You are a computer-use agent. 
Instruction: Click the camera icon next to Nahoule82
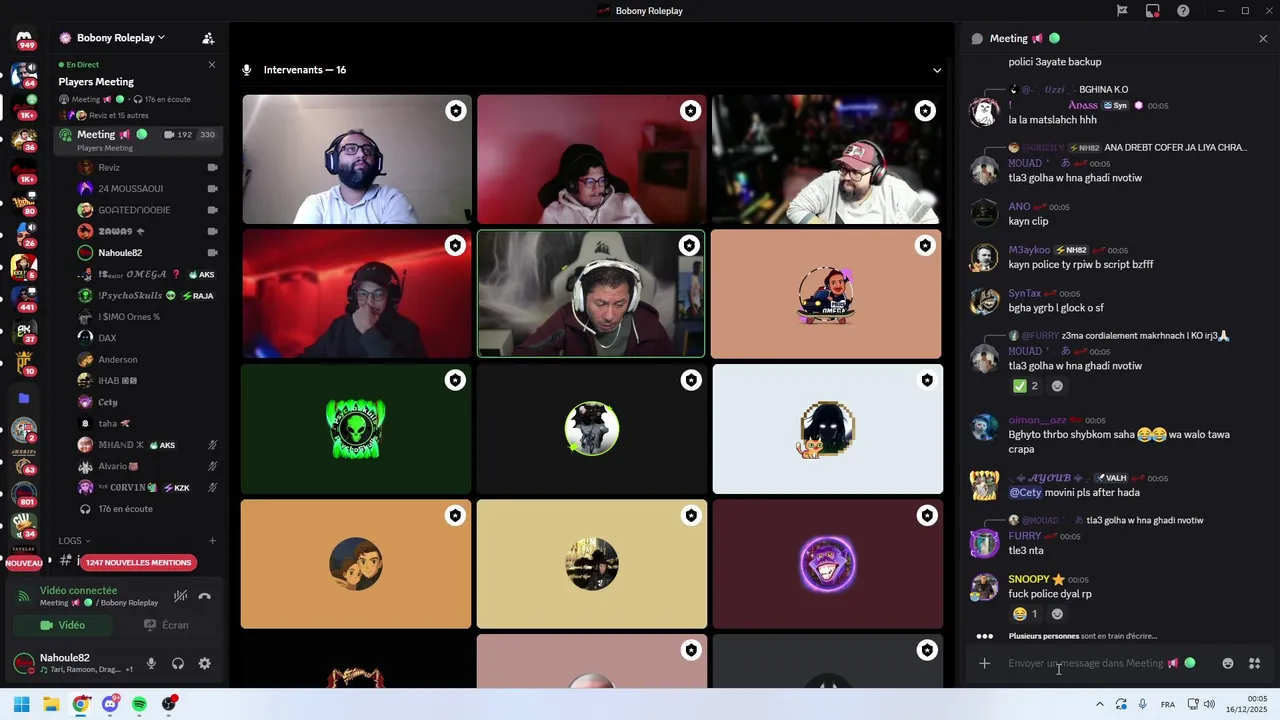(212, 253)
